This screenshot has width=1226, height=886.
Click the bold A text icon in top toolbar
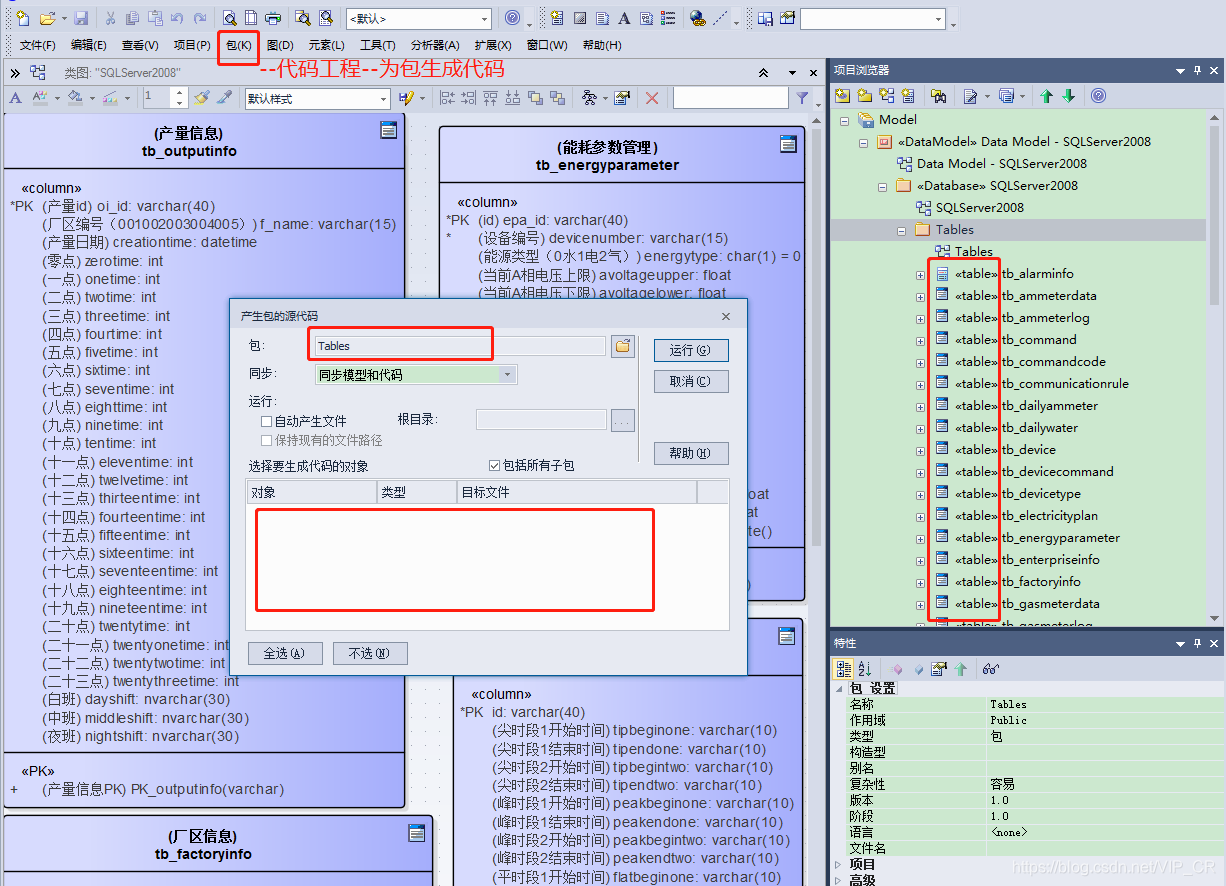tap(624, 18)
